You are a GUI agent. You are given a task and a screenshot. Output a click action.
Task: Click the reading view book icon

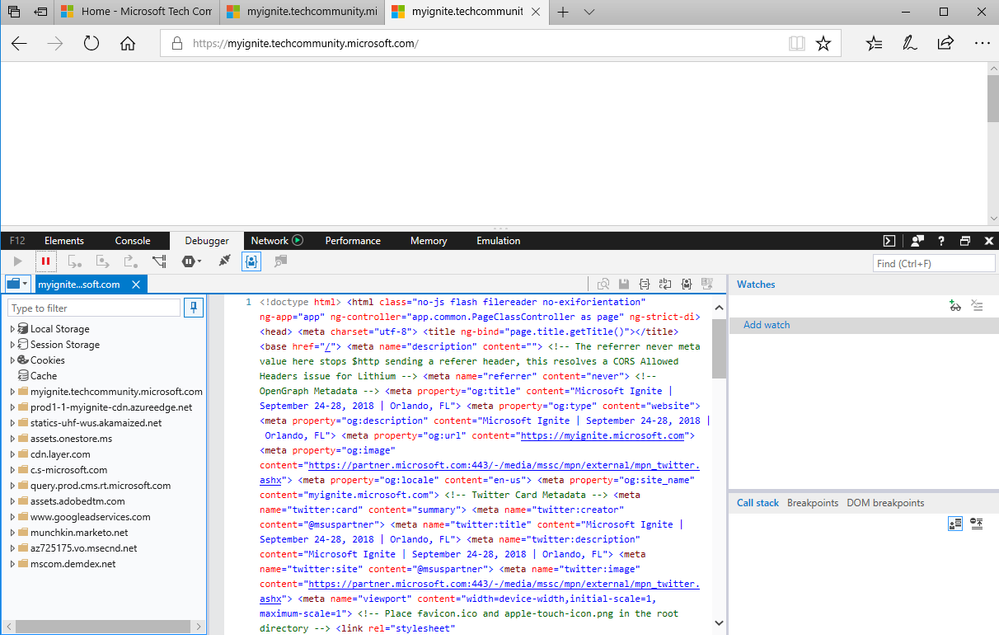click(x=796, y=43)
